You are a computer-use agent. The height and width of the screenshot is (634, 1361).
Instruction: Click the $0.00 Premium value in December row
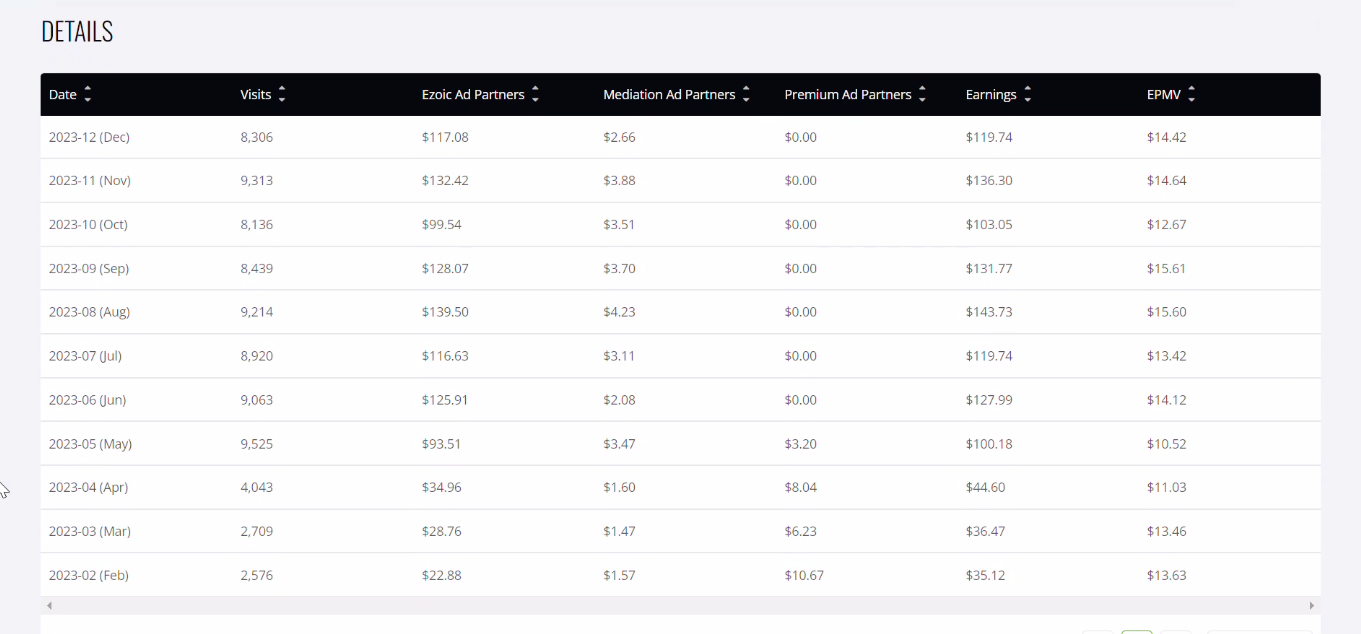tap(801, 137)
